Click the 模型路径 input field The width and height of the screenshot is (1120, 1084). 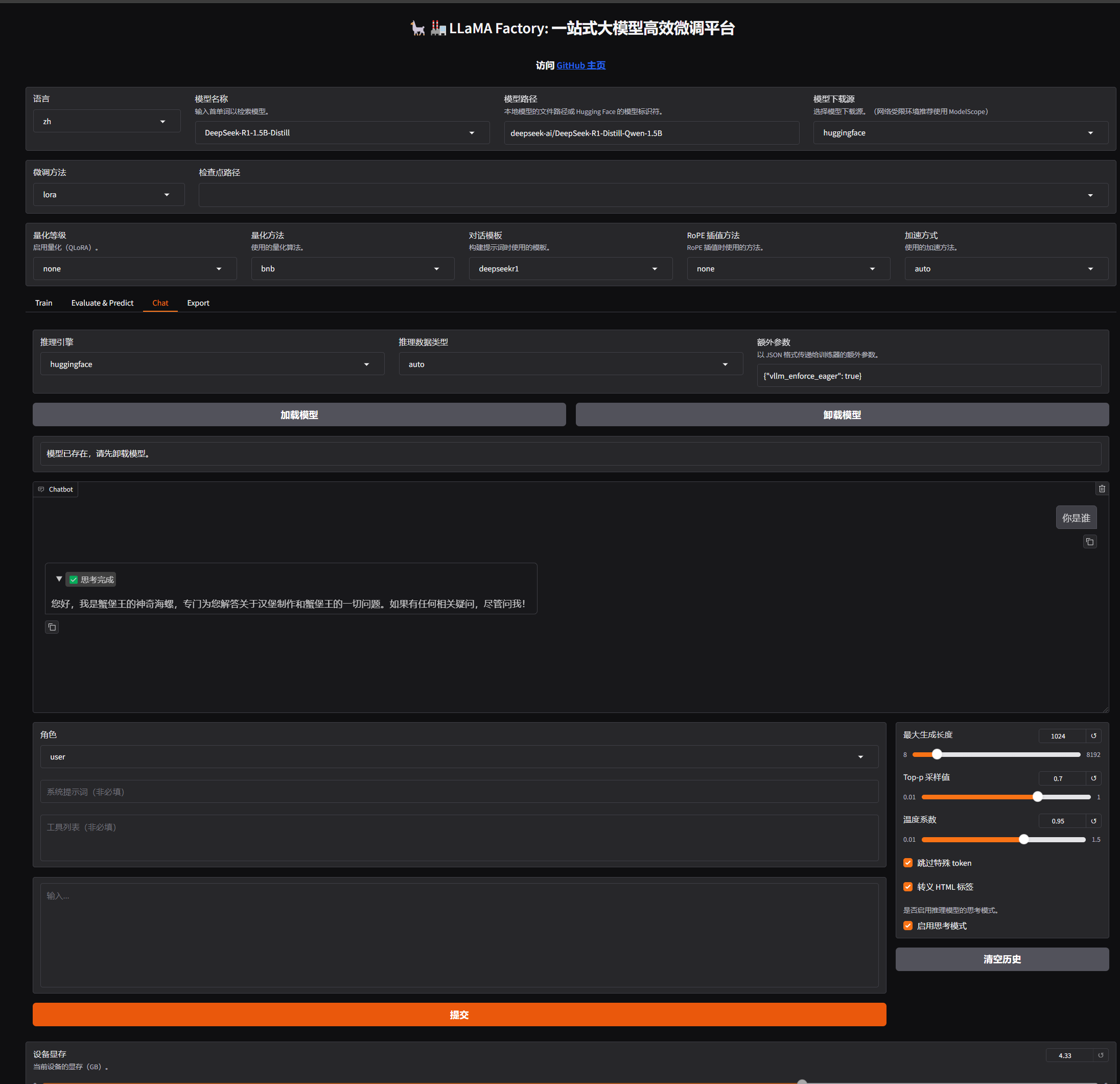(x=651, y=133)
